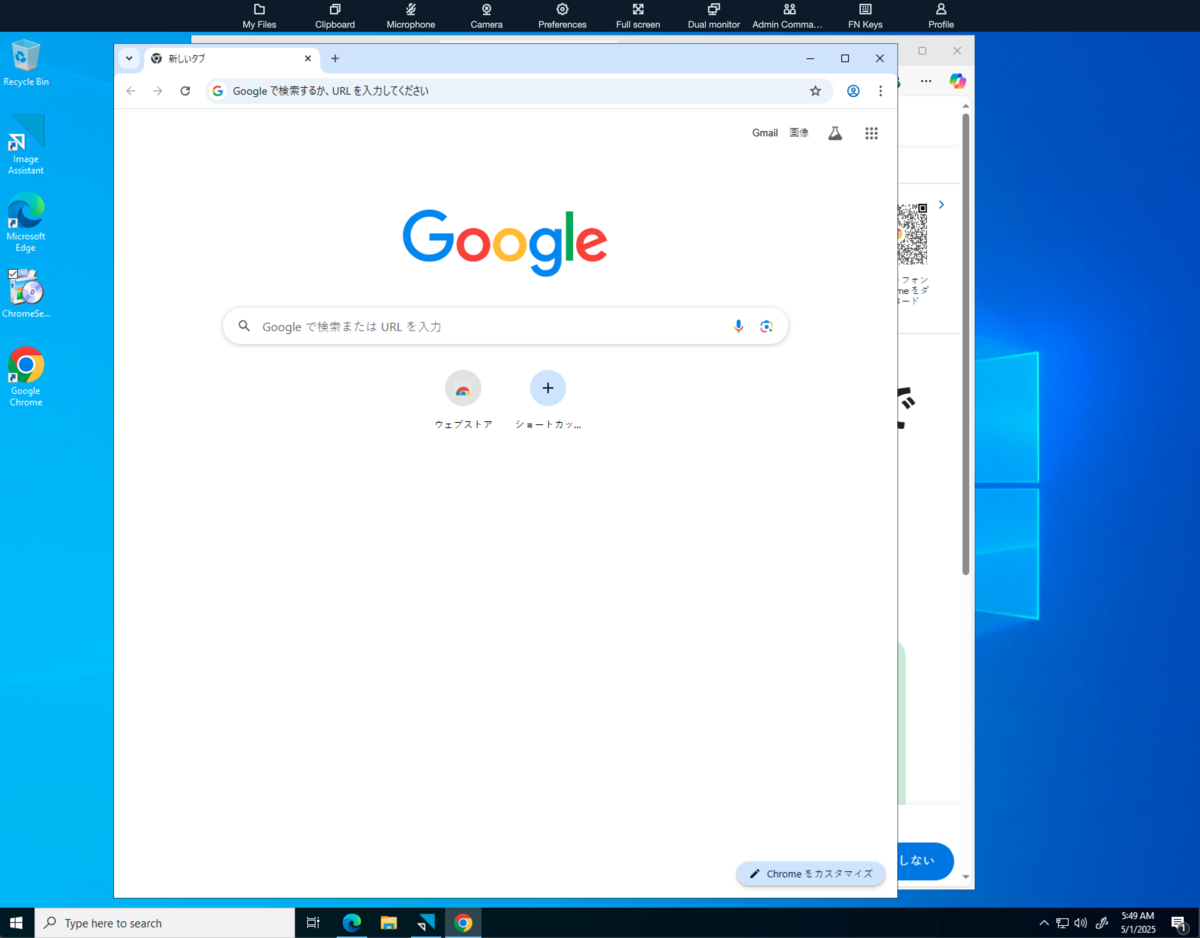The height and width of the screenshot is (938, 1200).
Task: Select the Microsoft Edge desktop icon
Action: (26, 222)
